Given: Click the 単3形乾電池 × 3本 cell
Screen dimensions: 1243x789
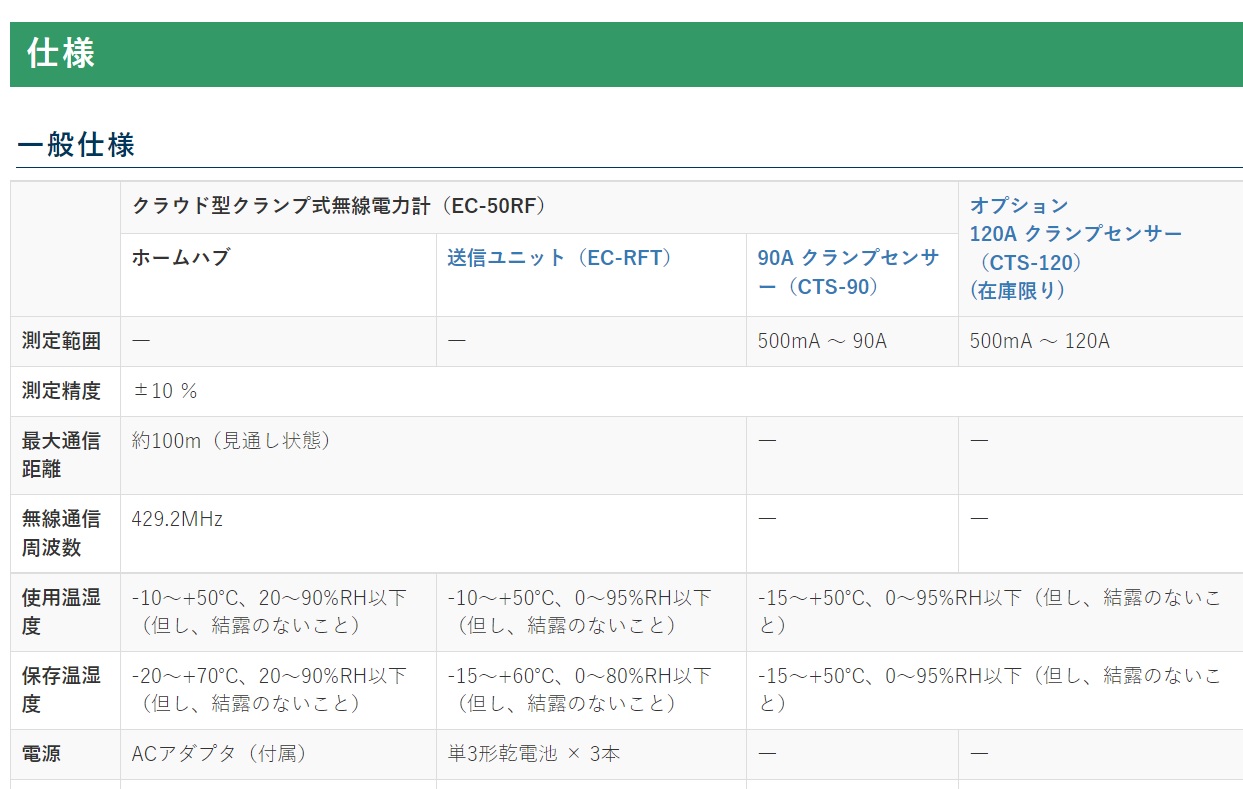Looking at the screenshot, I should point(533,753).
